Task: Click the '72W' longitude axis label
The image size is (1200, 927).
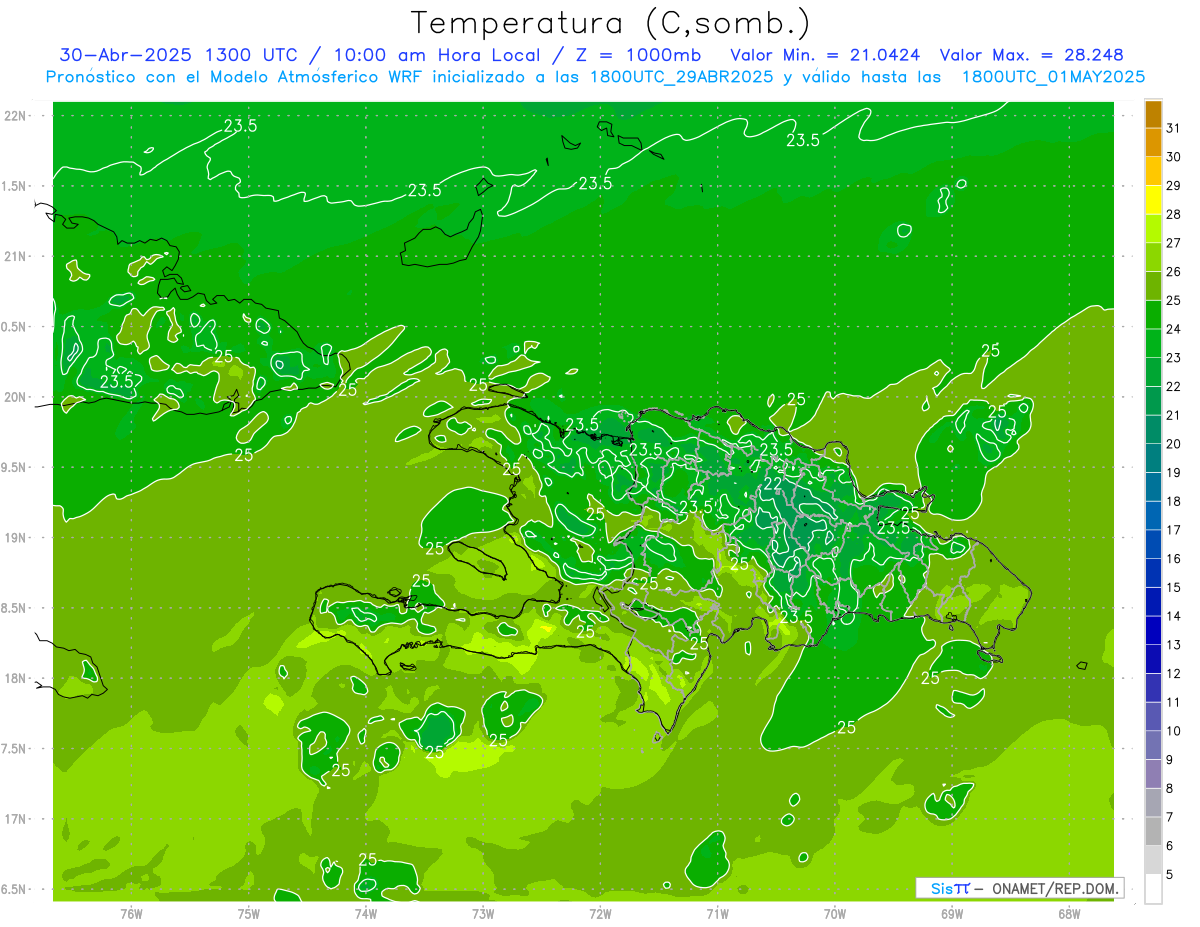Action: coord(600,914)
